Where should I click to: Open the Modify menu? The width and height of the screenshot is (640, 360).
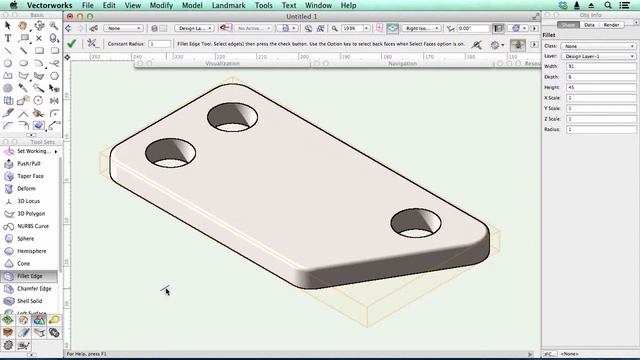tap(161, 5)
